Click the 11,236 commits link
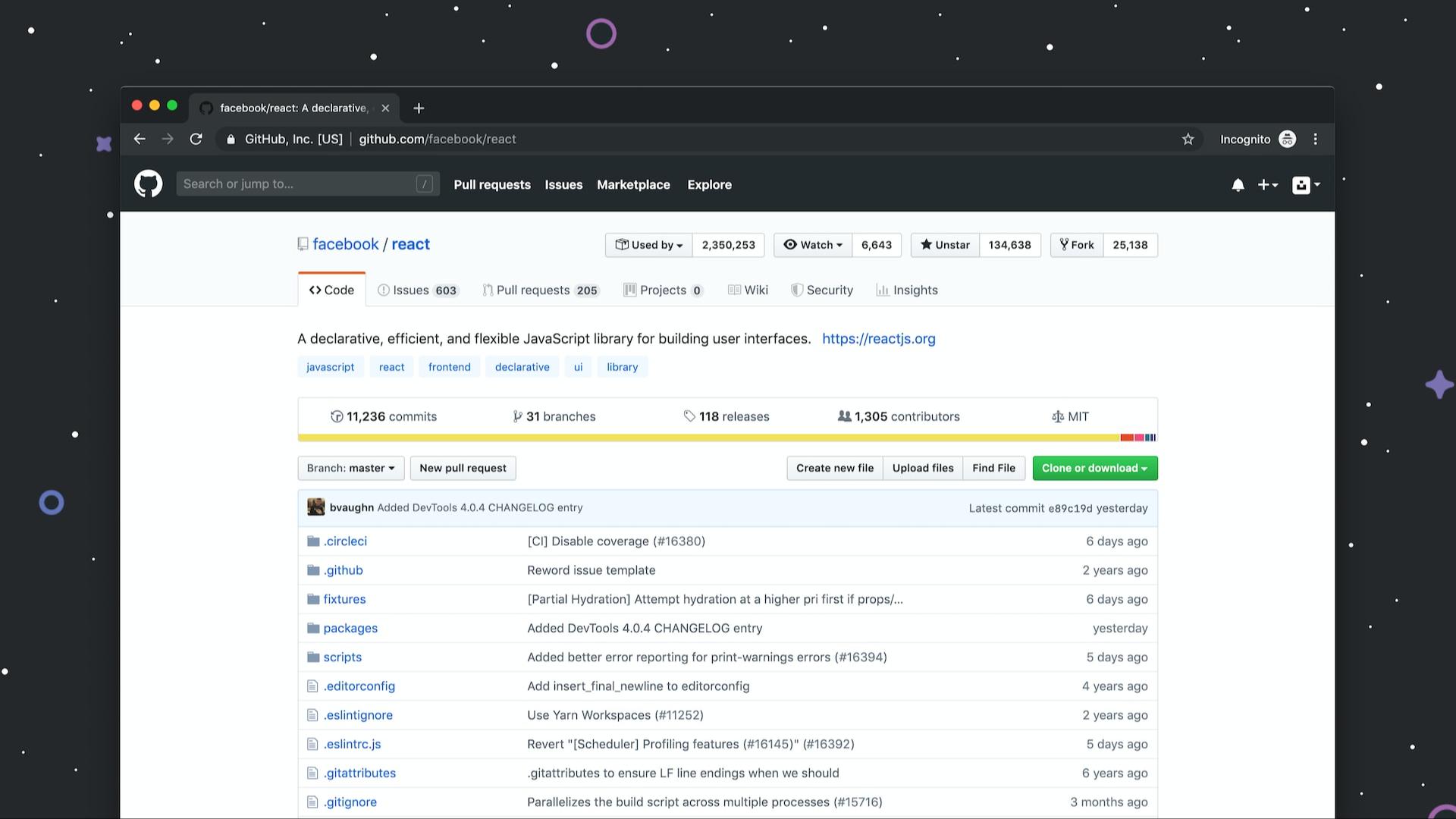The image size is (1456, 819). coord(383,416)
